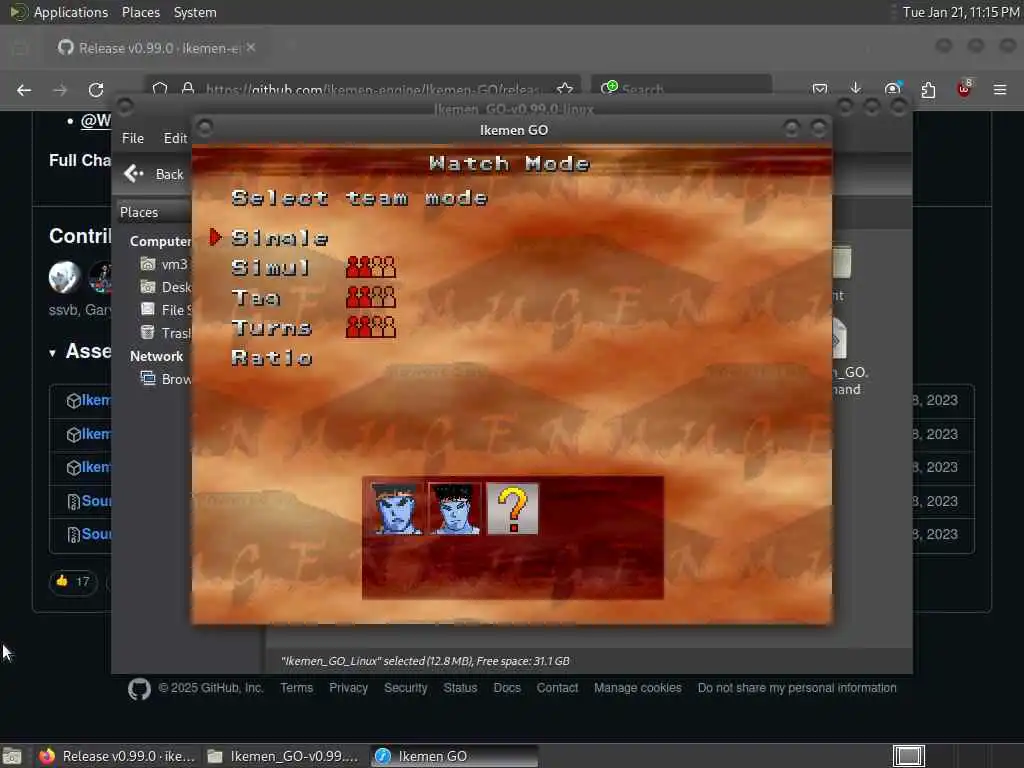Image resolution: width=1024 pixels, height=768 pixels.
Task: Open Edit menu in file manager
Action: (175, 138)
